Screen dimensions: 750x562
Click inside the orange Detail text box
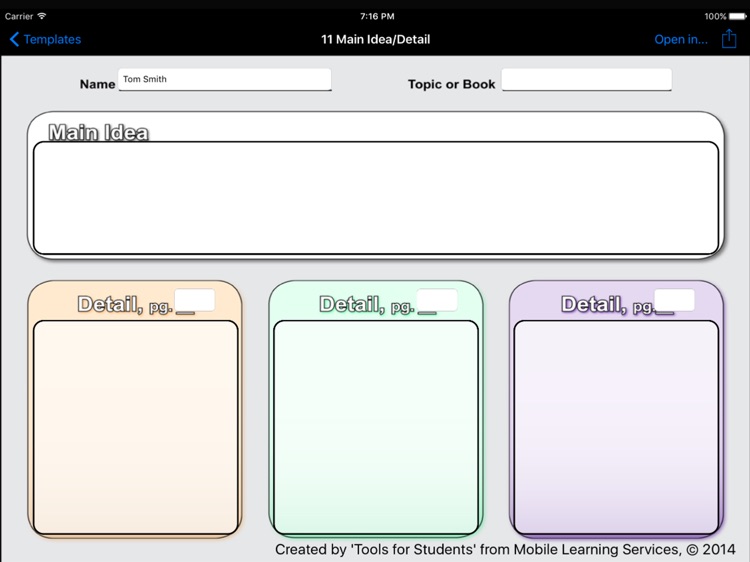135,428
